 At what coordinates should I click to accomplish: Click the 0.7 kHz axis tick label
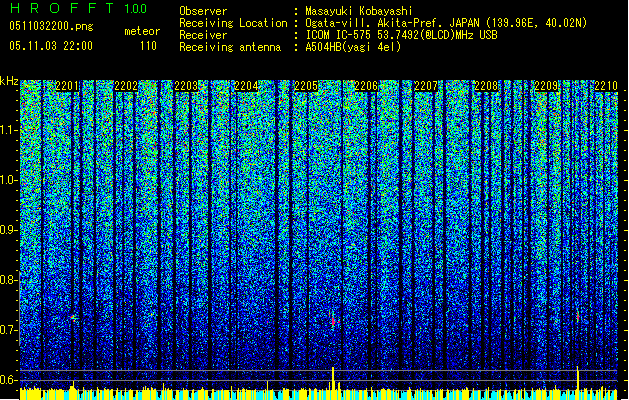9,330
